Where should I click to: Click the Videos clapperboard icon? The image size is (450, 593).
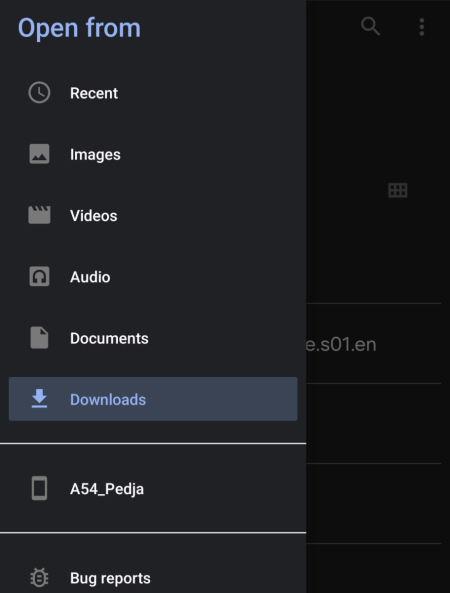tap(39, 215)
